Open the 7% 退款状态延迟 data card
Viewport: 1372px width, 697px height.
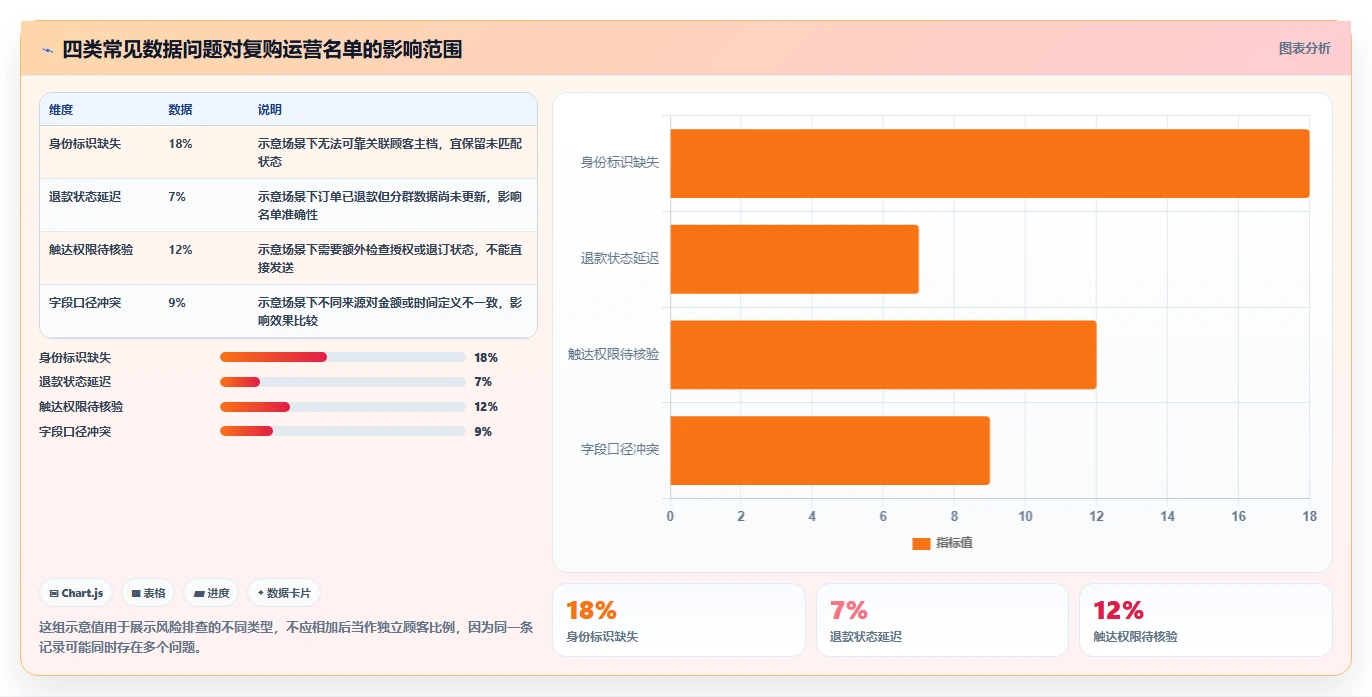(x=942, y=620)
